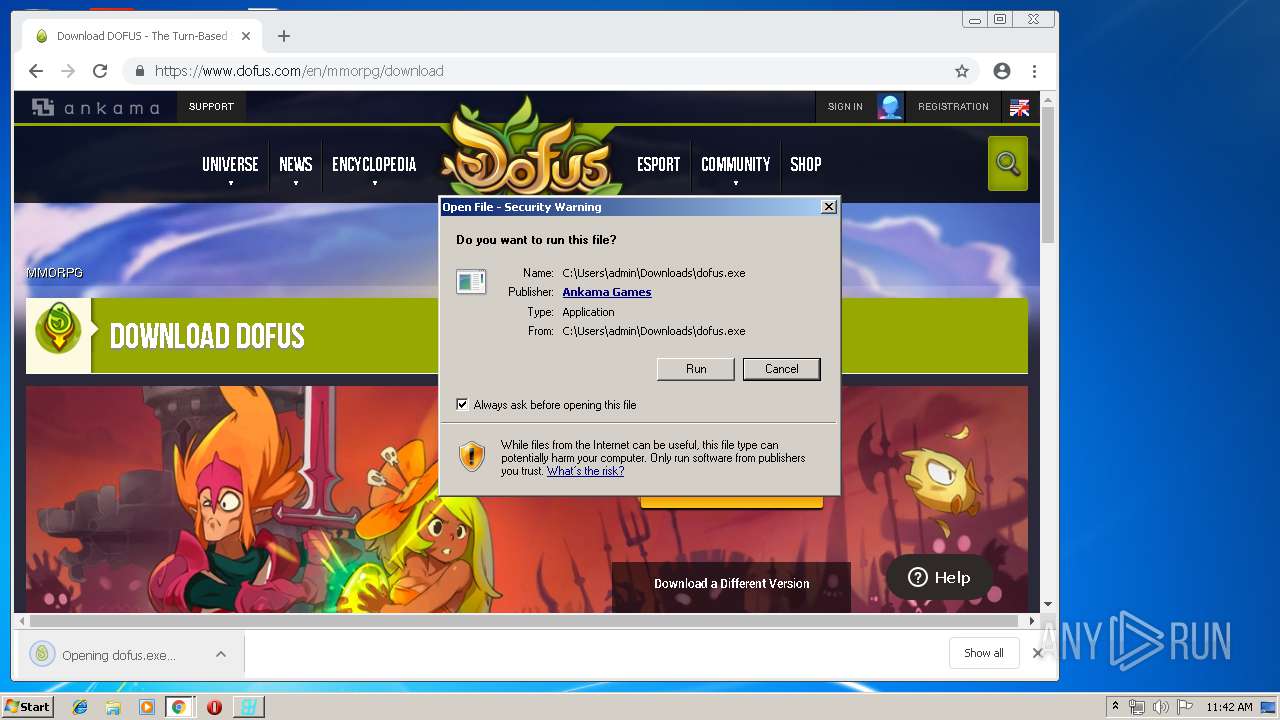1280x720 pixels.
Task: Click the MMORPG breadcrumb text
Action: click(x=55, y=272)
